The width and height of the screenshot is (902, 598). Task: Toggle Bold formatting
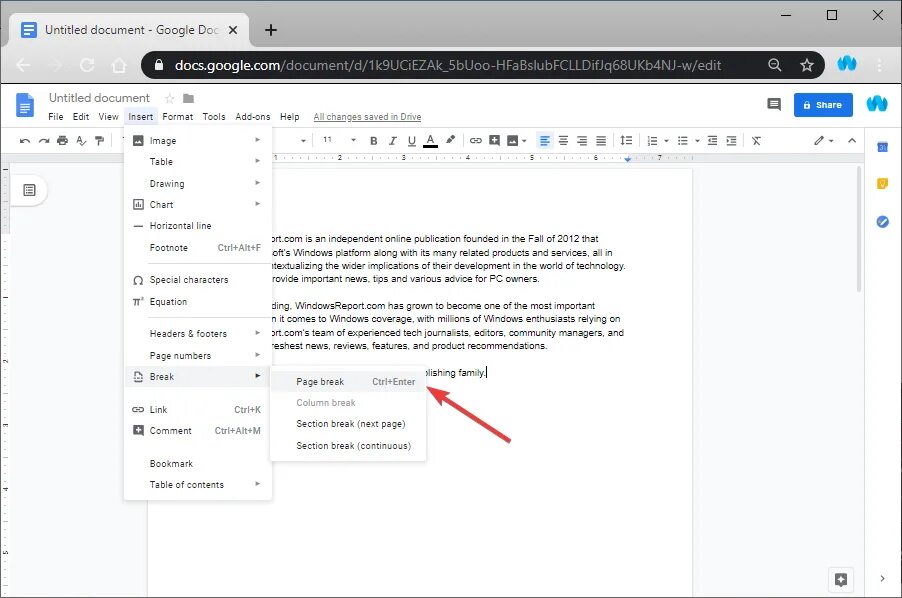pyautogui.click(x=373, y=141)
